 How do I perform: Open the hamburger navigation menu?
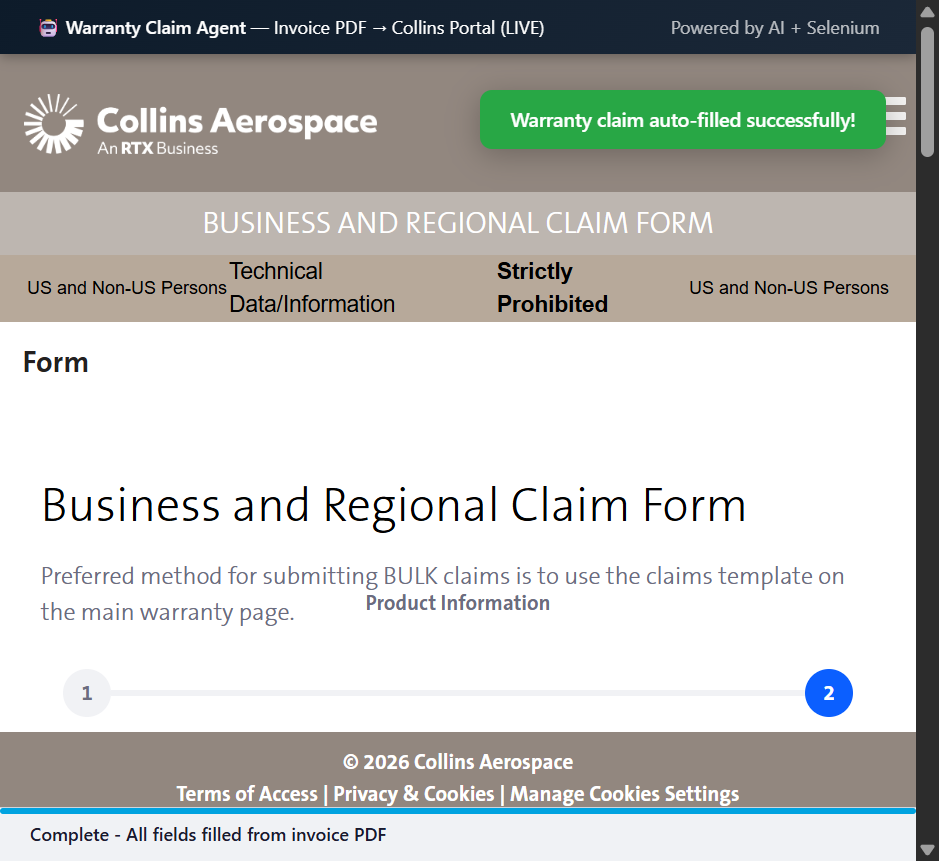[893, 117]
